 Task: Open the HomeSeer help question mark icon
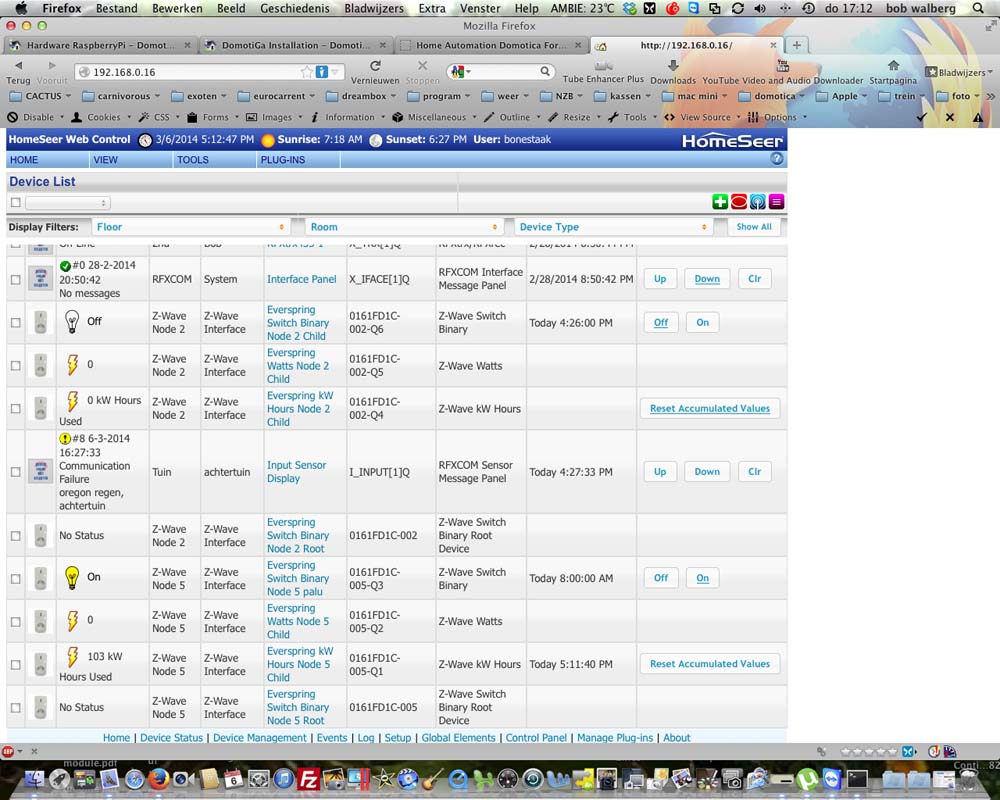pyautogui.click(x=776, y=159)
